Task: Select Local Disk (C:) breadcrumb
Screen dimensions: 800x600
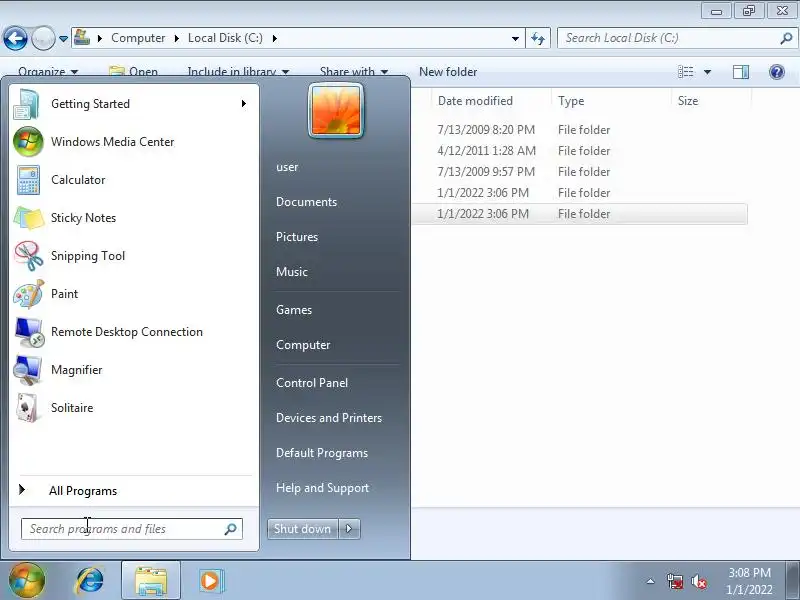Action: 225,38
